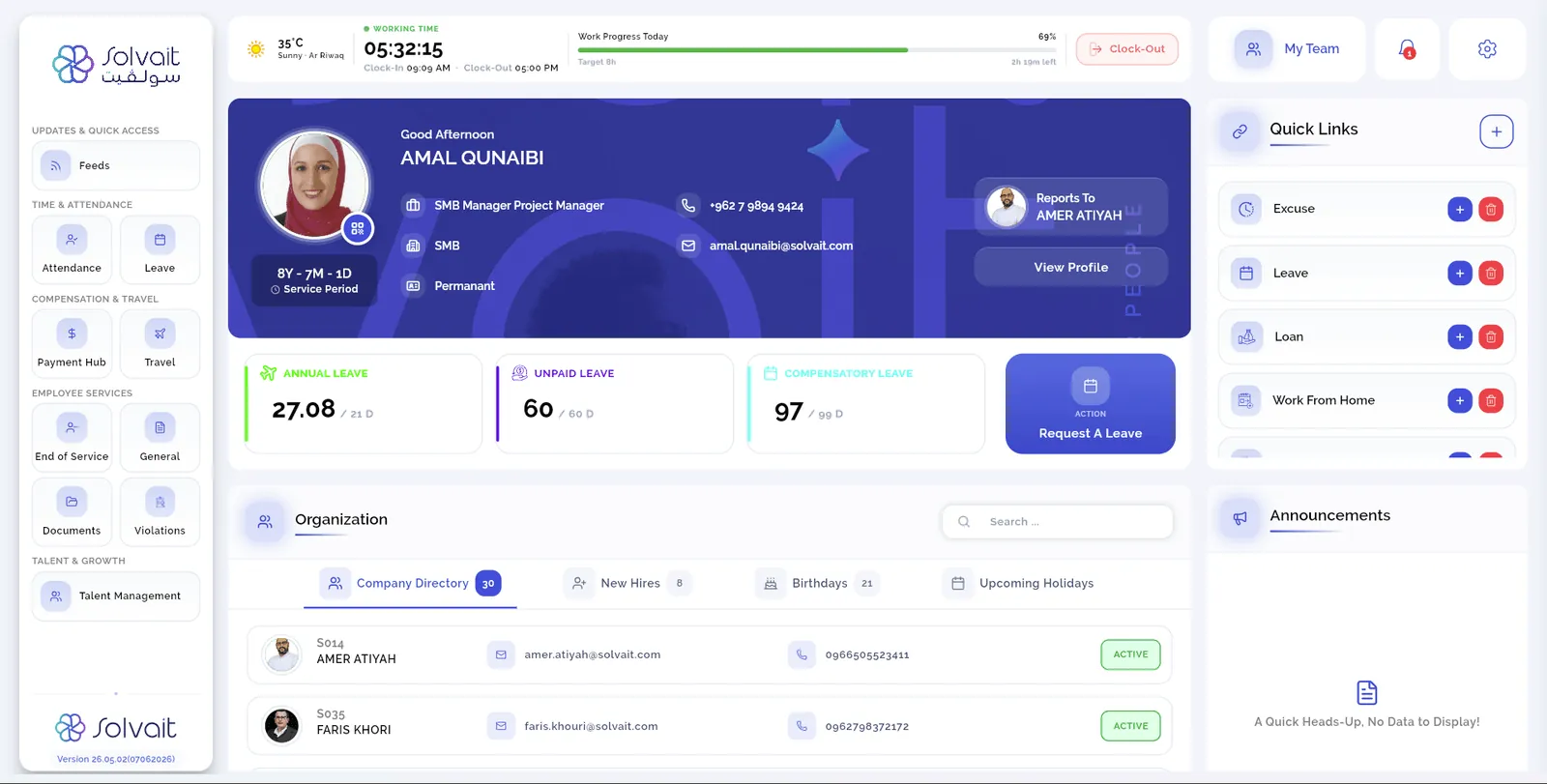Click the blue plus for Excuse
The height and width of the screenshot is (784, 1547).
[1460, 209]
